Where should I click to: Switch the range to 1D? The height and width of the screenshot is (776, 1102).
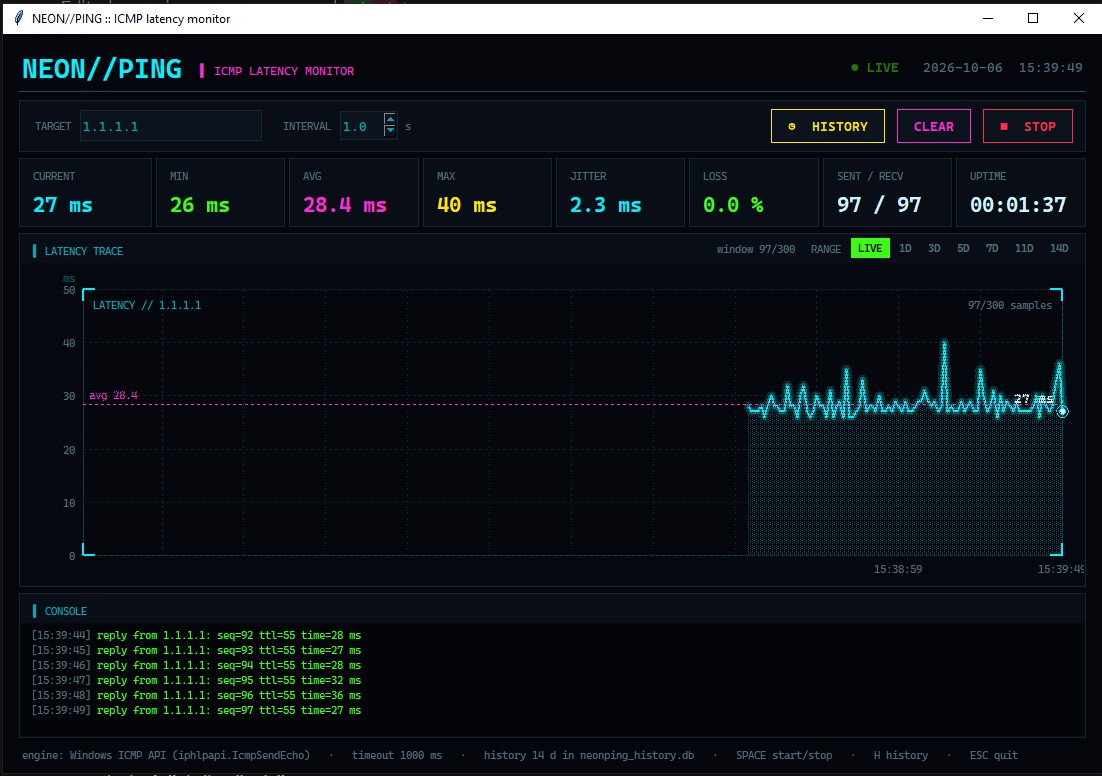coord(905,248)
